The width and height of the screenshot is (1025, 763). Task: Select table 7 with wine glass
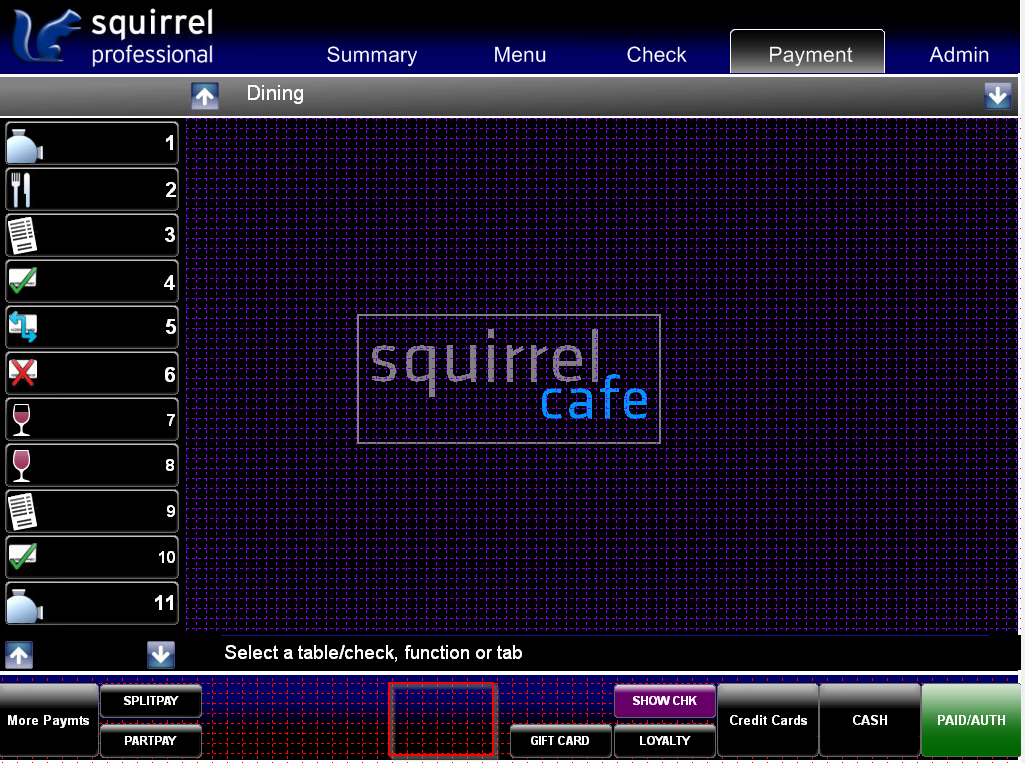pyautogui.click(x=92, y=419)
